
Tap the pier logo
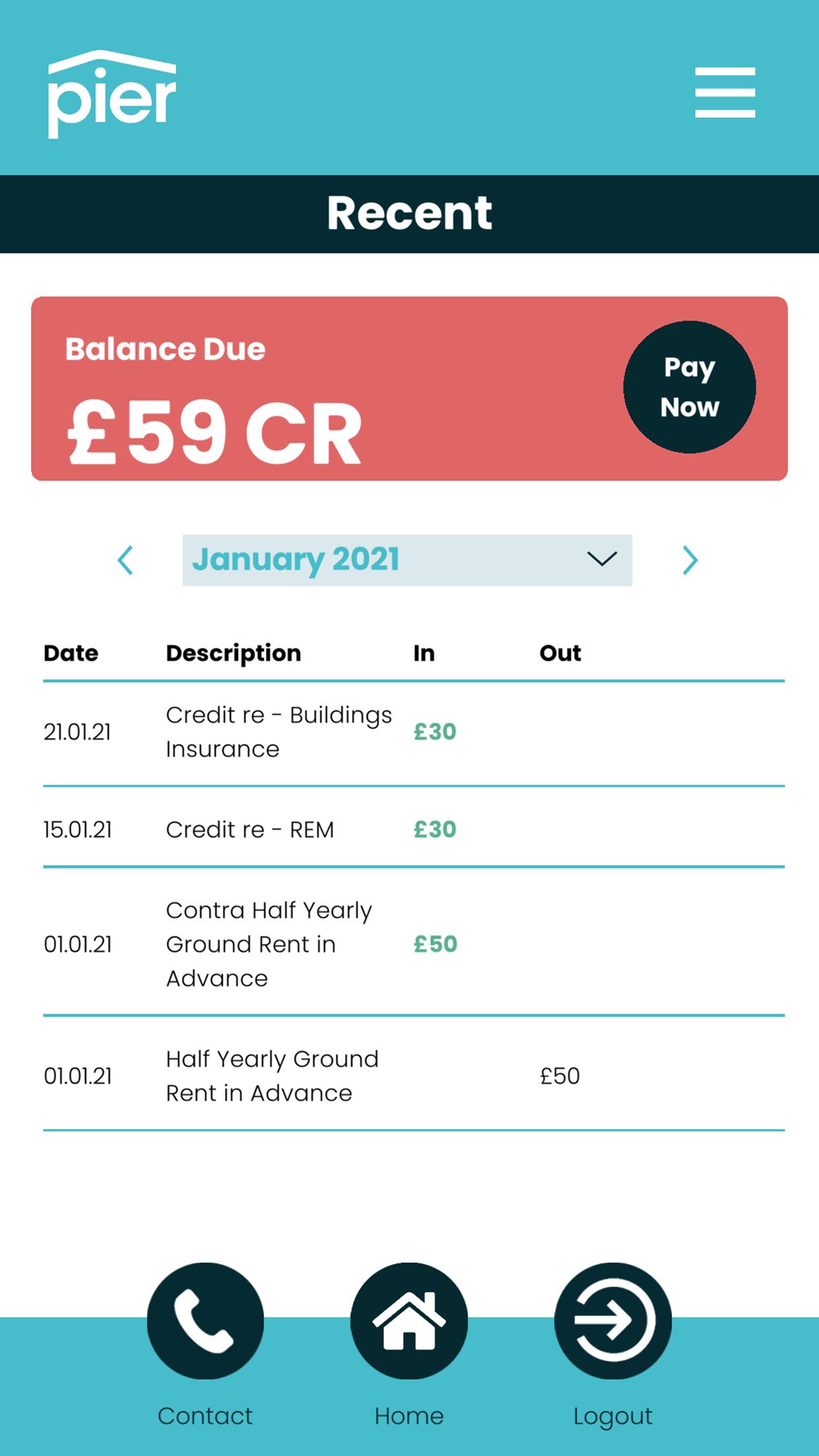click(x=112, y=94)
